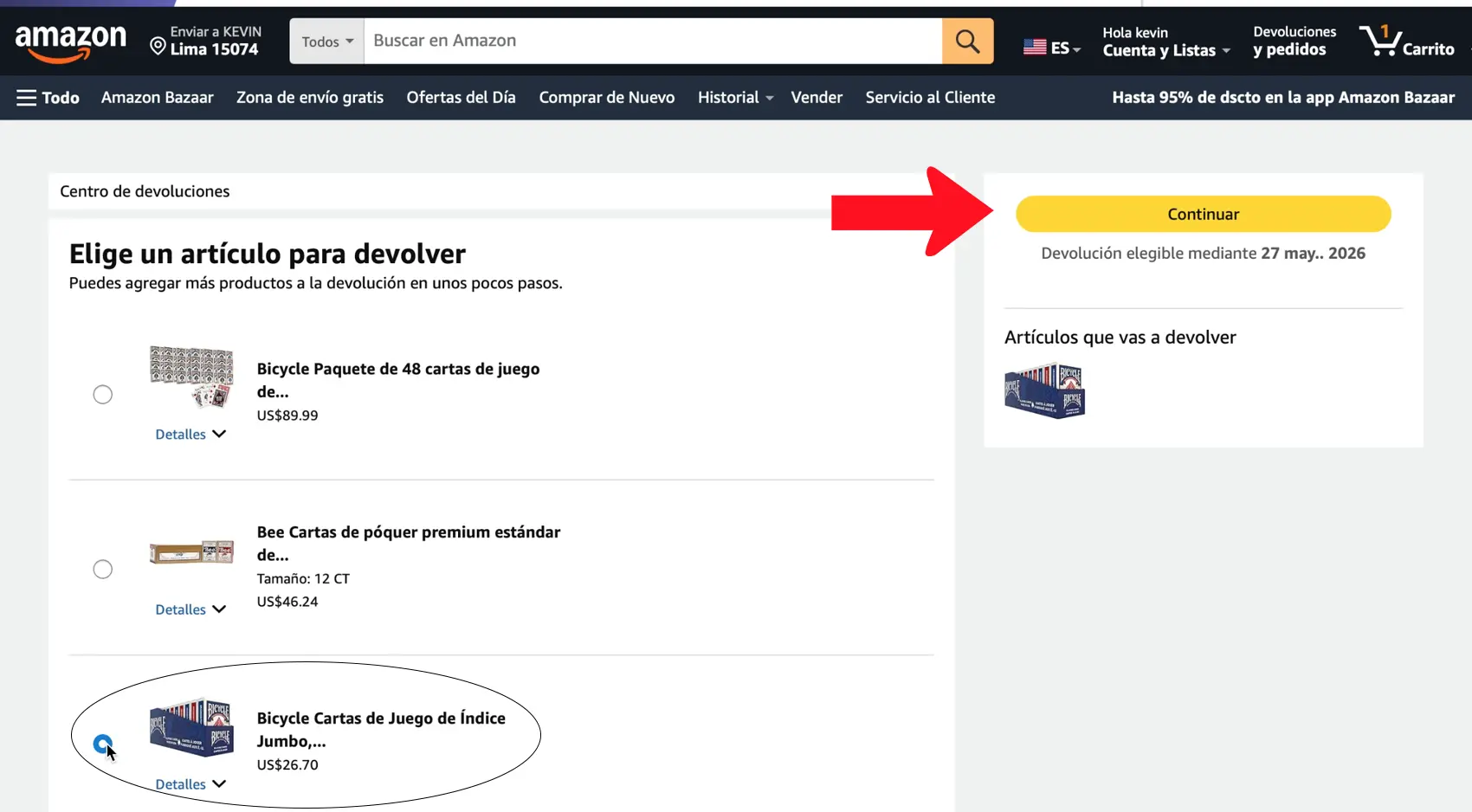Expand Detalles for Bicycle Cartas Jumbo
The image size is (1472, 812).
click(x=190, y=784)
